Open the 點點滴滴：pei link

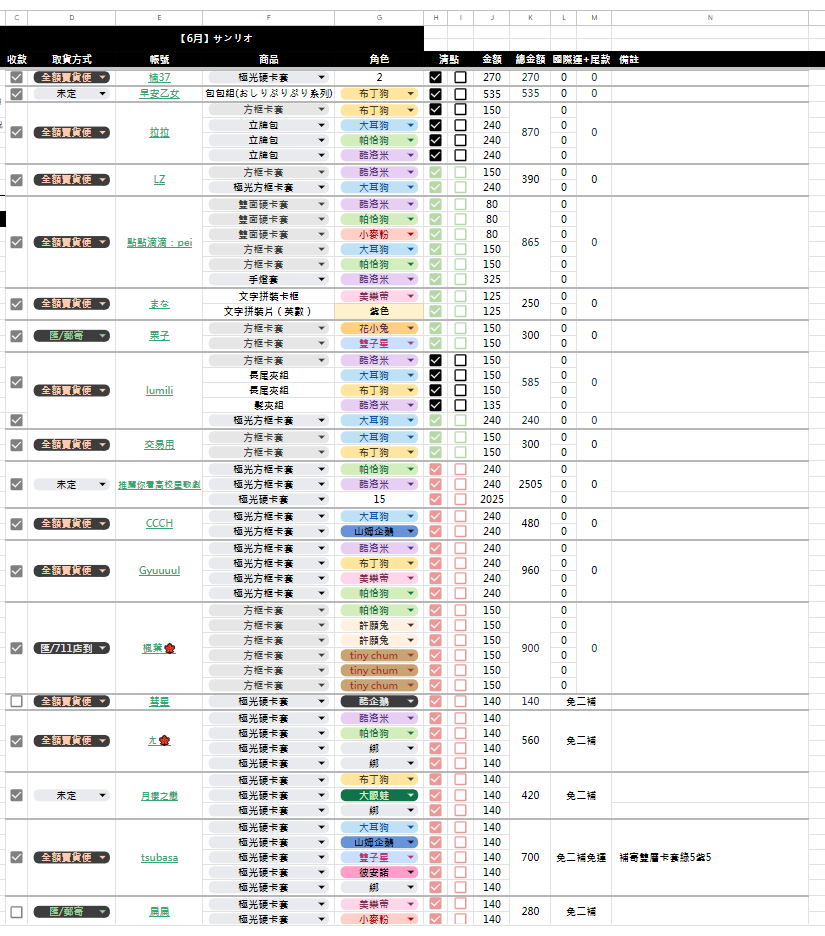[159, 242]
